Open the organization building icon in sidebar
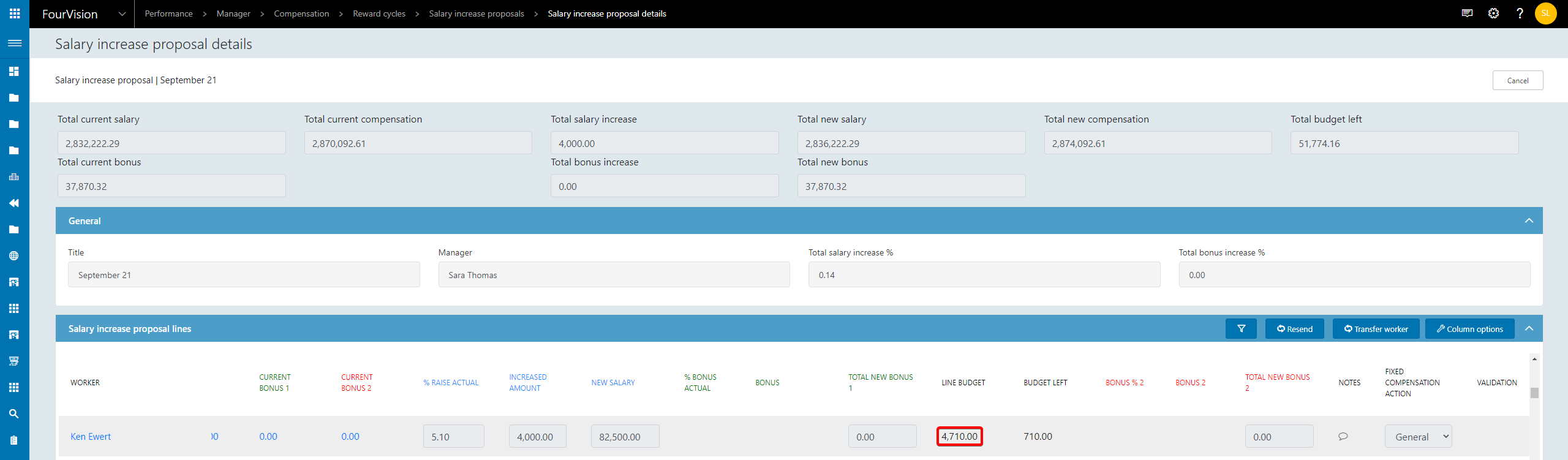 pyautogui.click(x=14, y=177)
